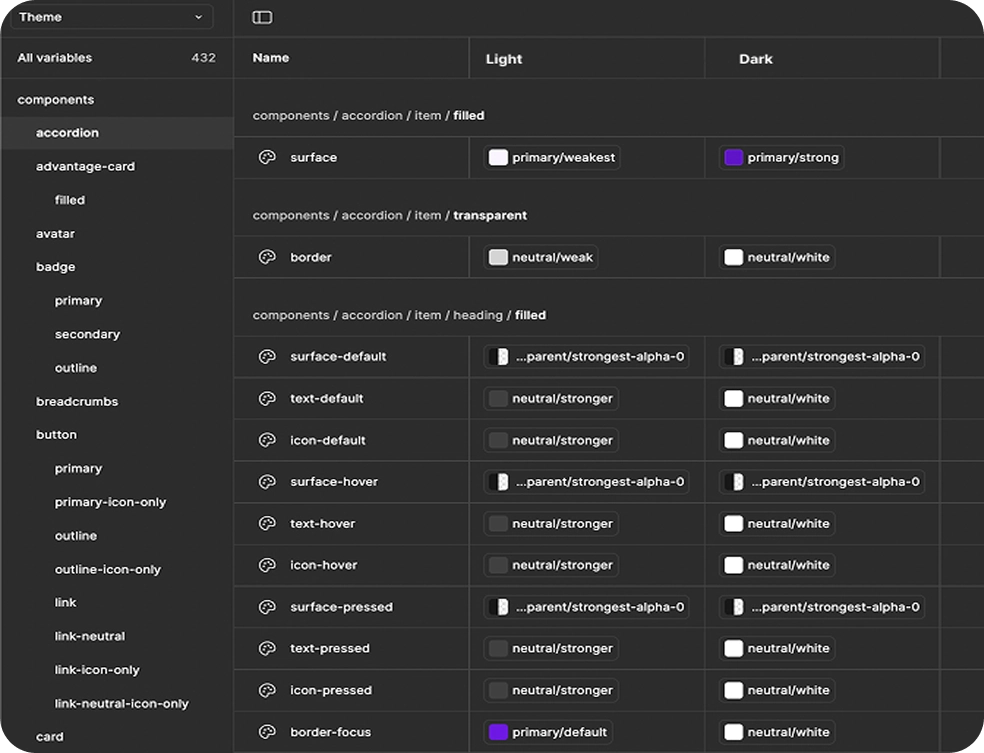Viewport: 984px width, 753px height.
Task: Expand the badge group in the sidebar
Action: pos(55,266)
